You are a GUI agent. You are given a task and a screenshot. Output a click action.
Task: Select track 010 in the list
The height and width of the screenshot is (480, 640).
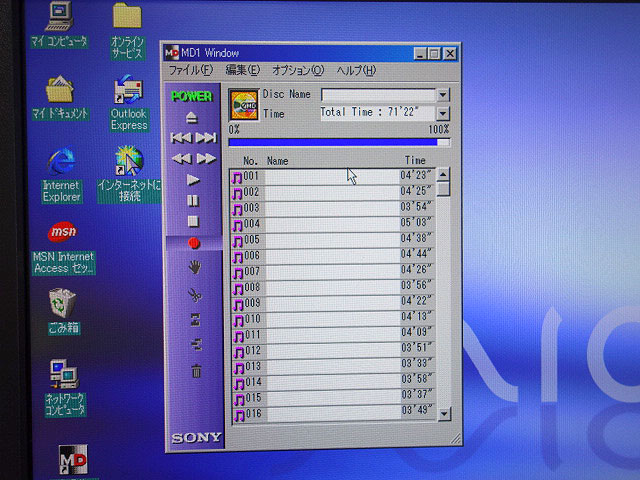click(333, 318)
